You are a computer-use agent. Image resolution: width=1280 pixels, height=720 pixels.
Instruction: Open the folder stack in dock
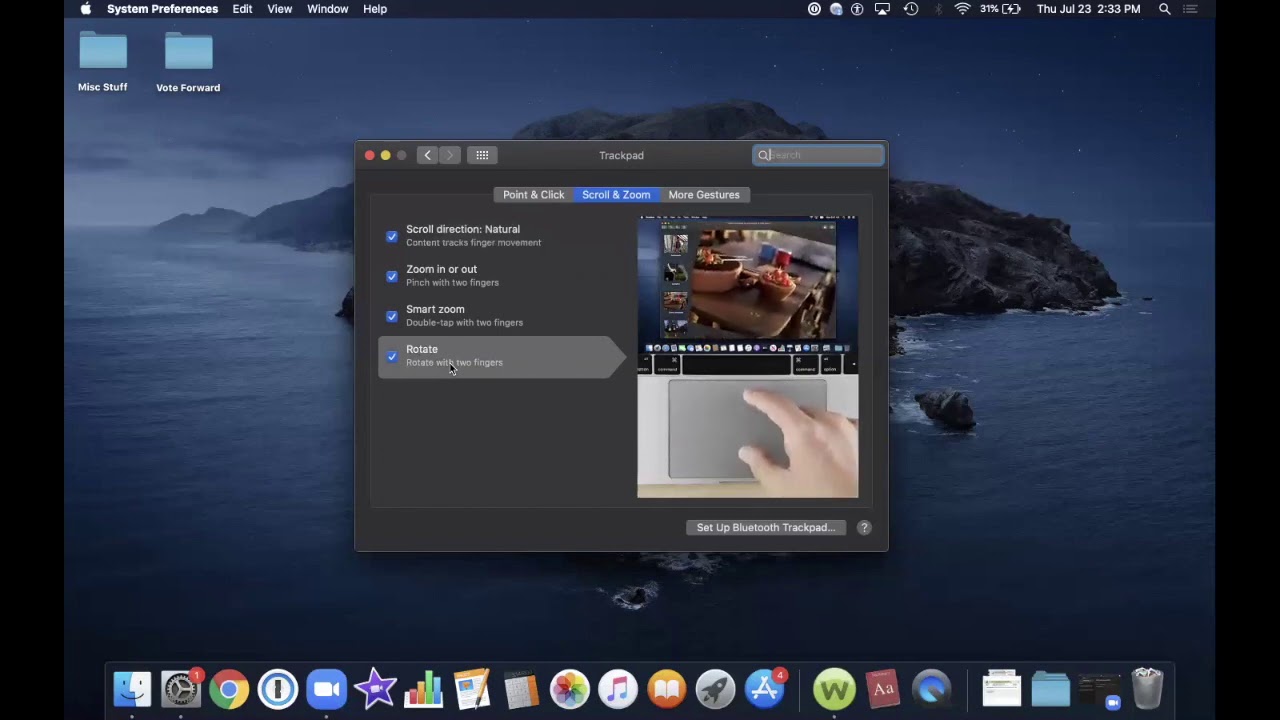(x=1050, y=689)
